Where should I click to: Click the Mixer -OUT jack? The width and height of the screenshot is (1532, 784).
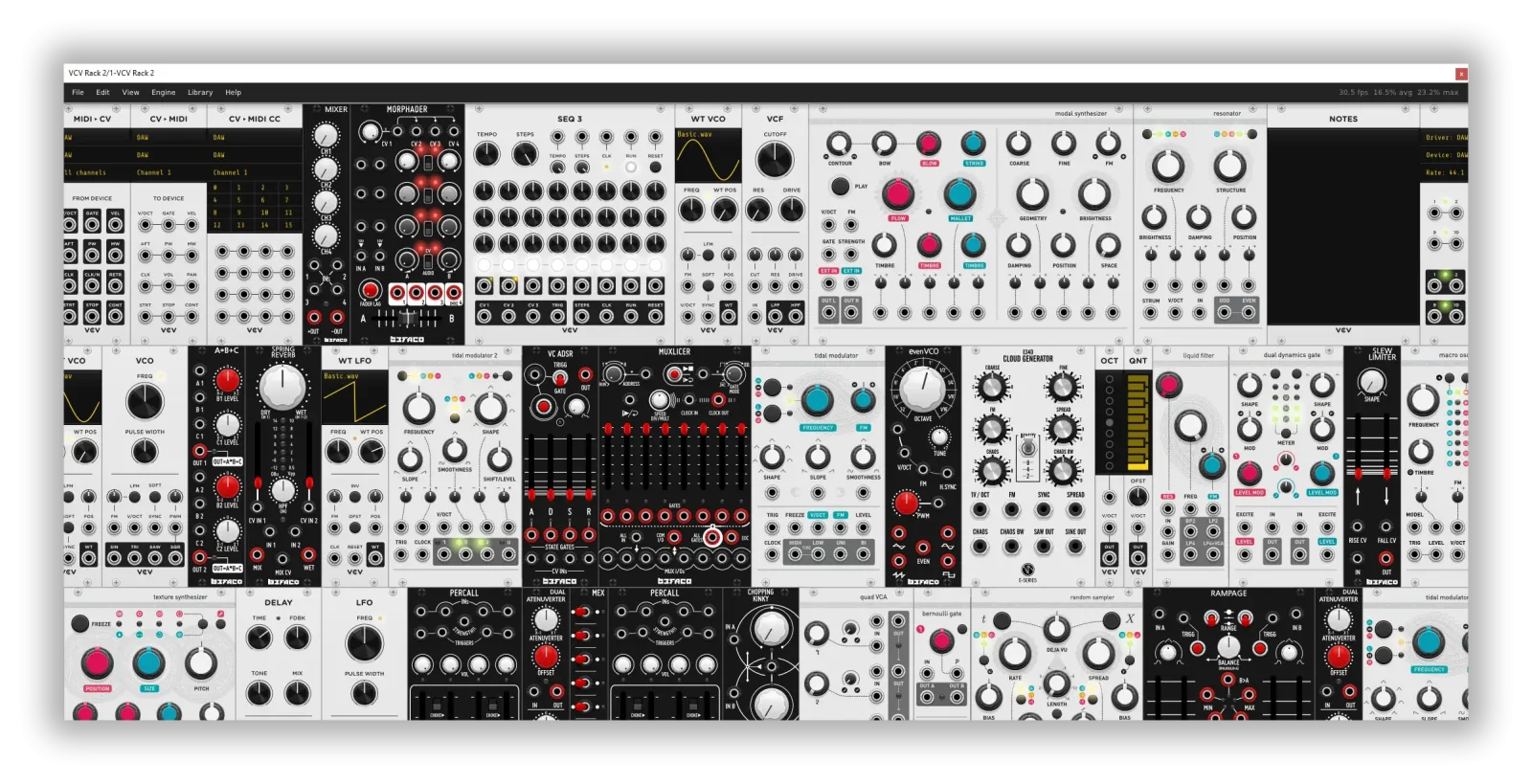click(x=337, y=317)
